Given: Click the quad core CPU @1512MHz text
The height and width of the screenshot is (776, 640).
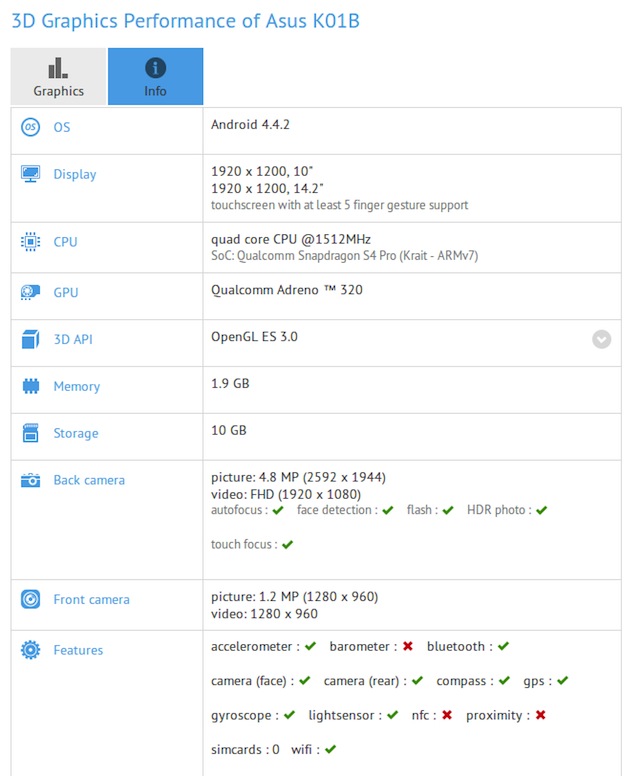Looking at the screenshot, I should pyautogui.click(x=291, y=240).
